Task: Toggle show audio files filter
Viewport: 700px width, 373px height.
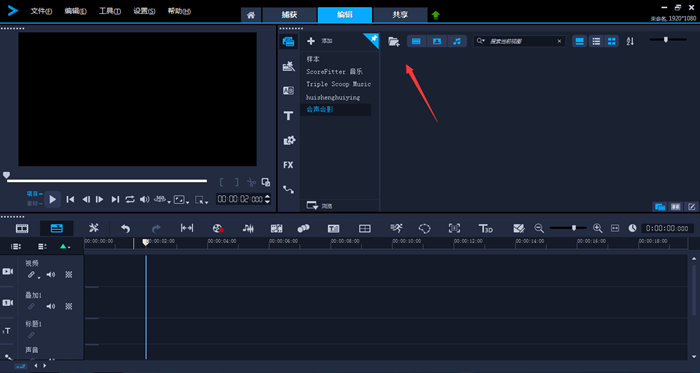Action: click(x=456, y=41)
